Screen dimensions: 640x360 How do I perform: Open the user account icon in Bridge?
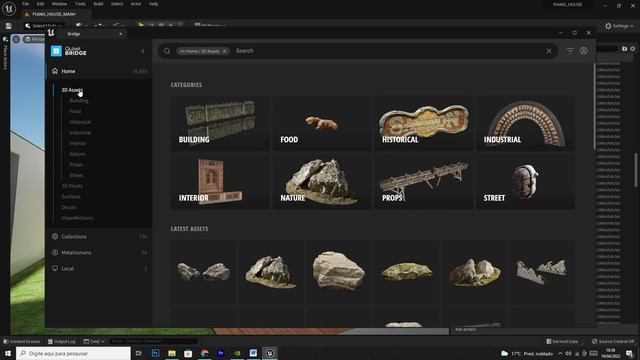click(584, 51)
